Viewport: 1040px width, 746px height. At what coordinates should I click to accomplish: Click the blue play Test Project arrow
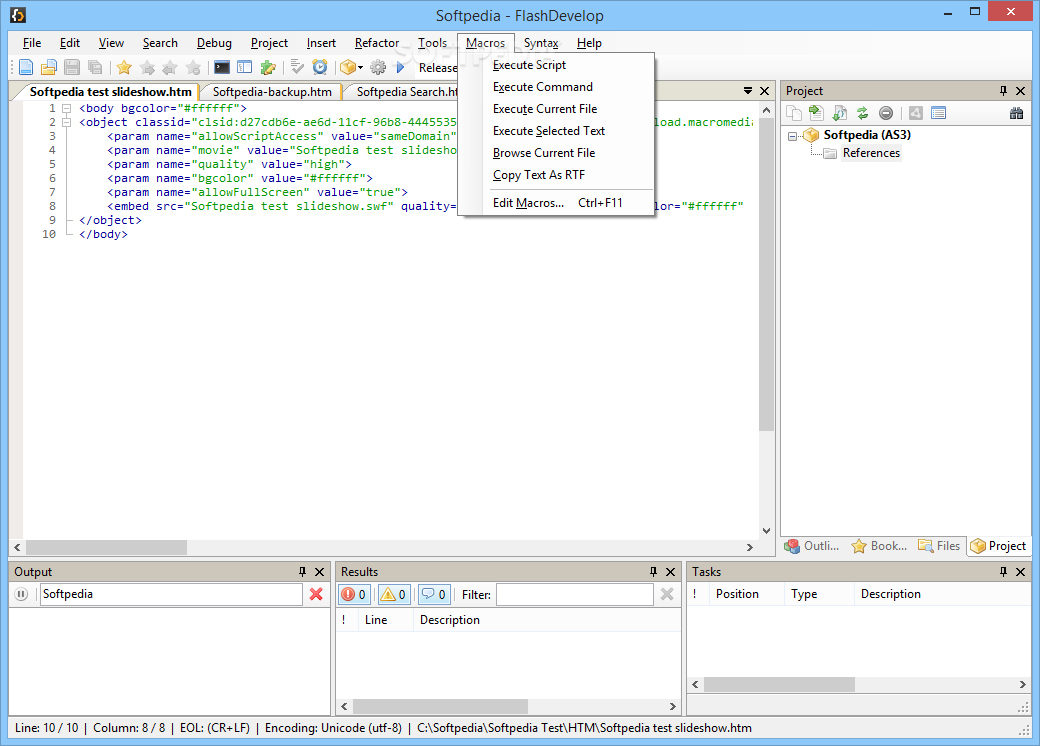click(400, 67)
